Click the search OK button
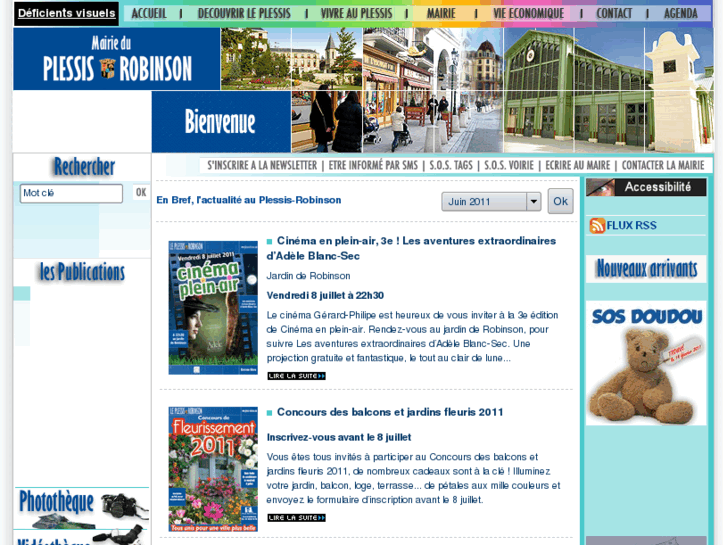 [x=141, y=192]
